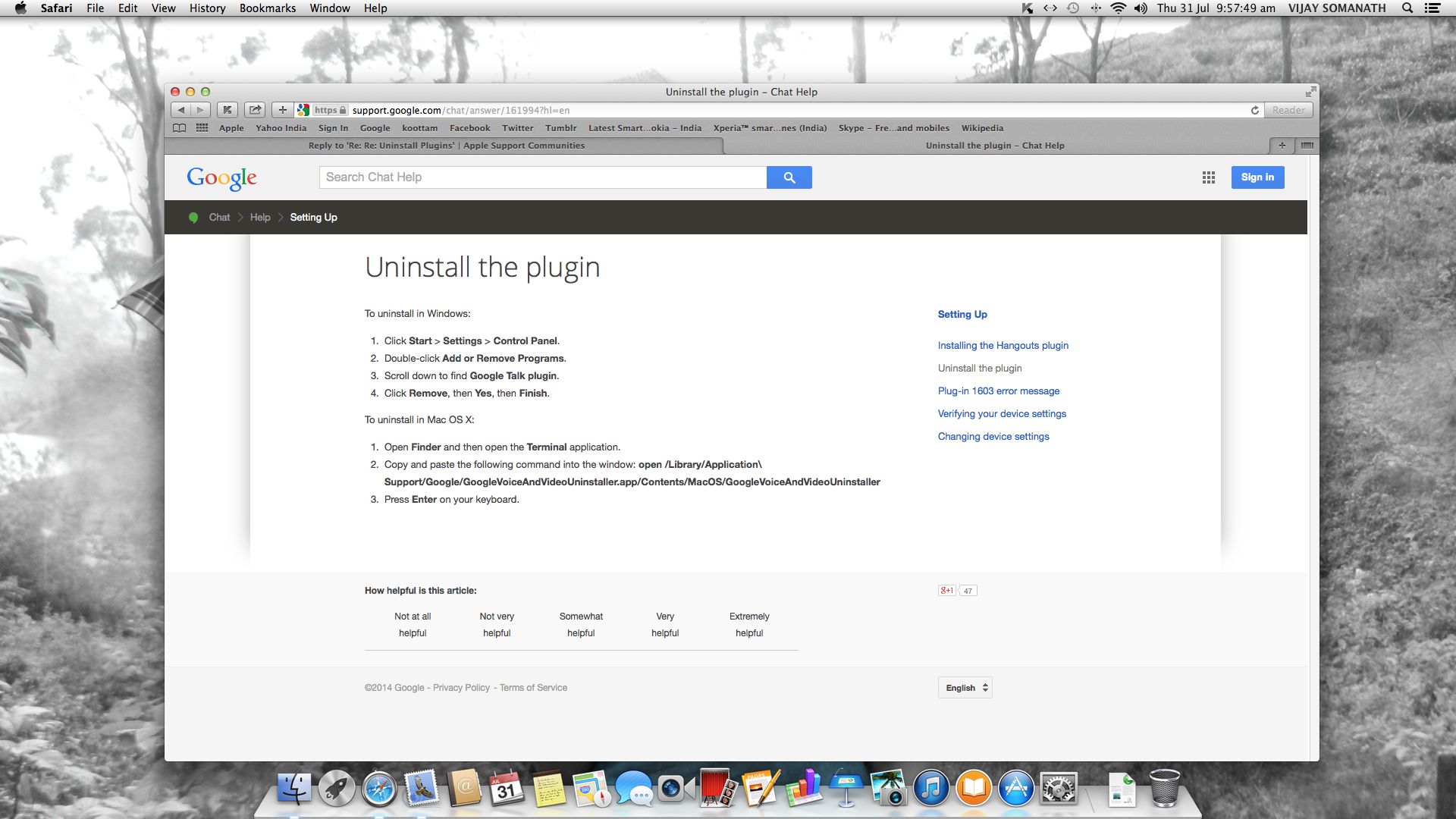Viewport: 1456px width, 819px height.
Task: Rate article as Extremely helpful
Action: point(749,625)
